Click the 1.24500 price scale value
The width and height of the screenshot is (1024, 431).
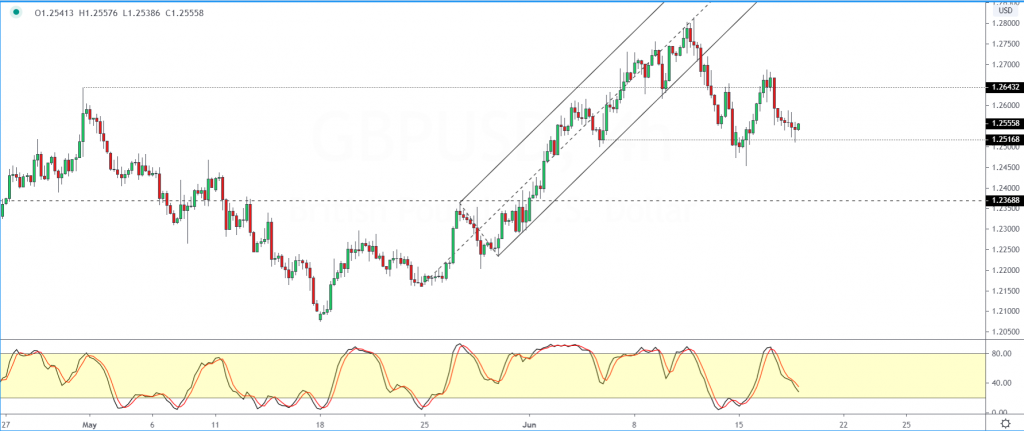coord(1005,167)
